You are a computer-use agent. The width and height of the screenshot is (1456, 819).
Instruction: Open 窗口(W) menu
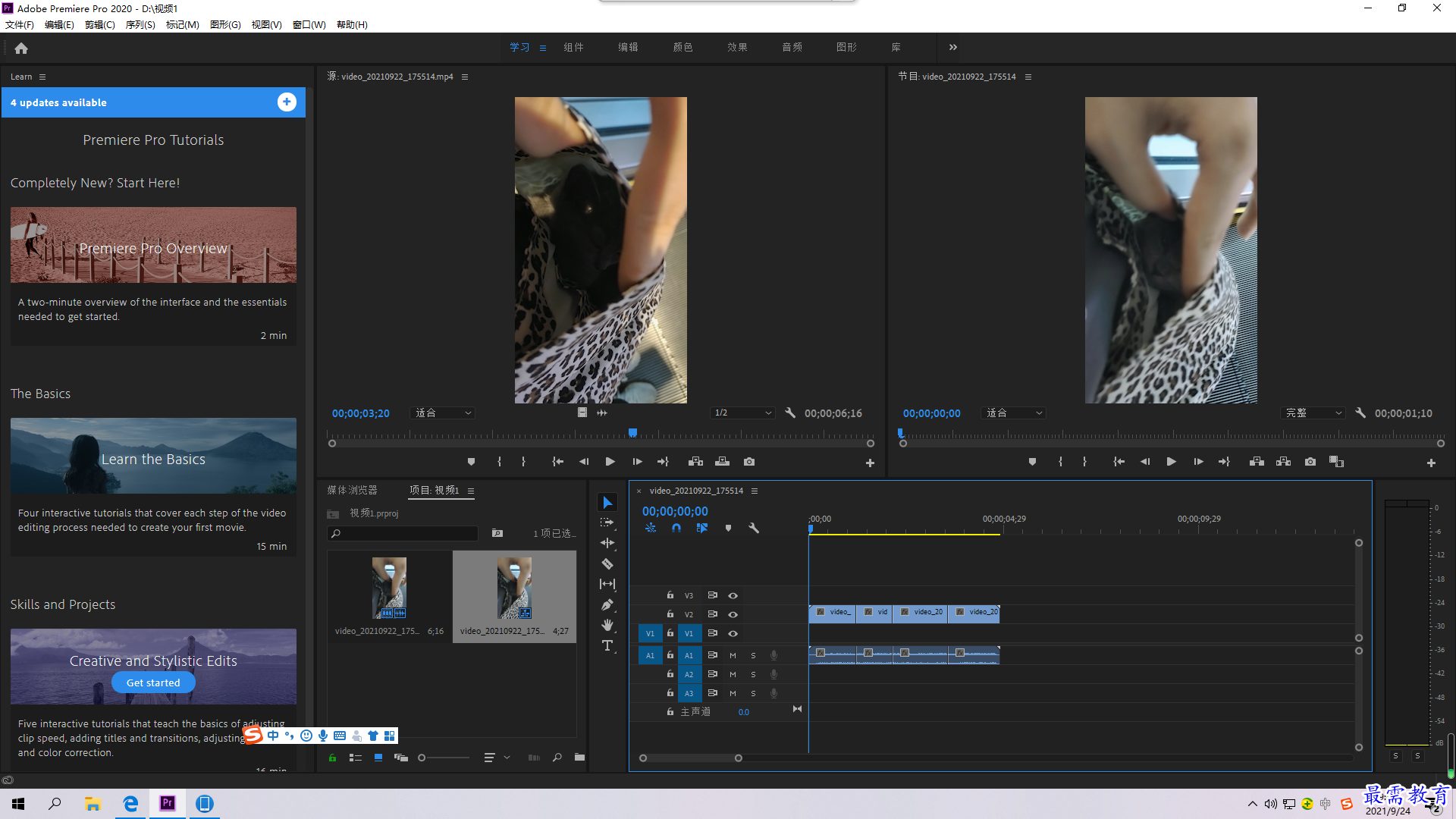pos(309,25)
